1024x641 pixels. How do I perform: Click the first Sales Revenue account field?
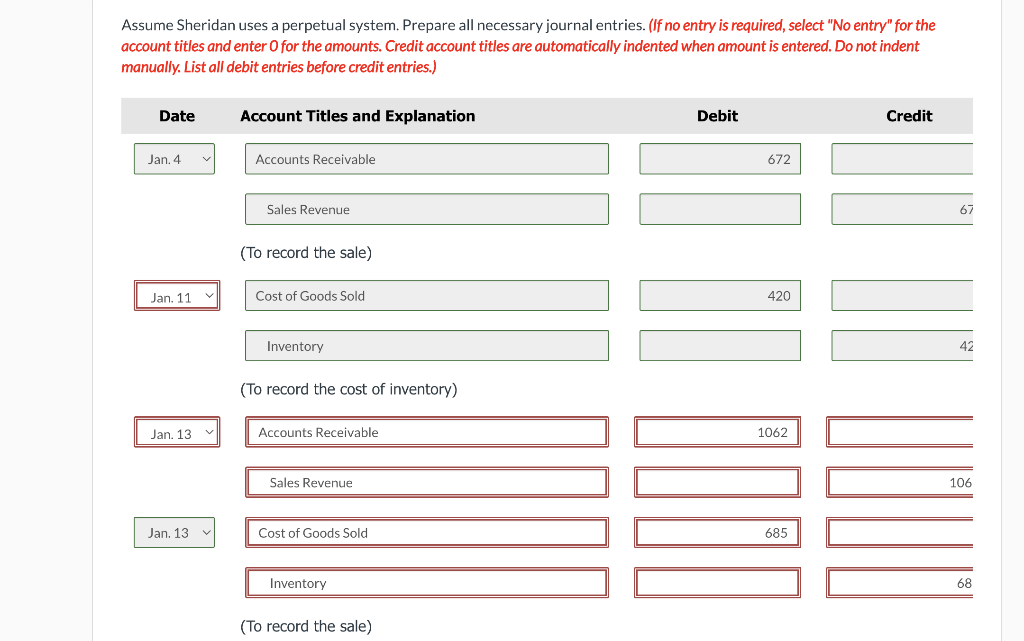427,210
